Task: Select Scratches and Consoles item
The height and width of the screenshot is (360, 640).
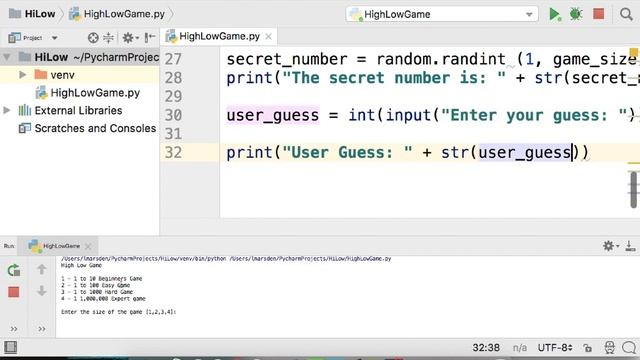Action: click(87, 128)
